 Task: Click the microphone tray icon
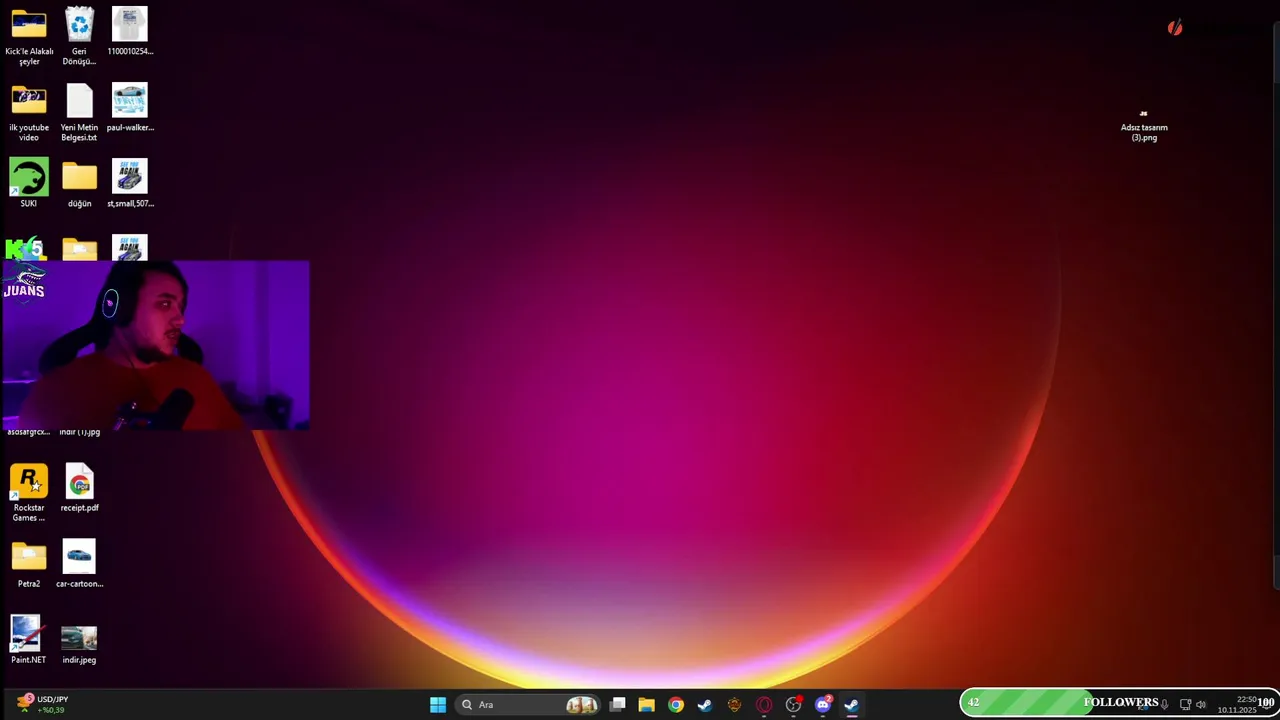tap(1164, 704)
